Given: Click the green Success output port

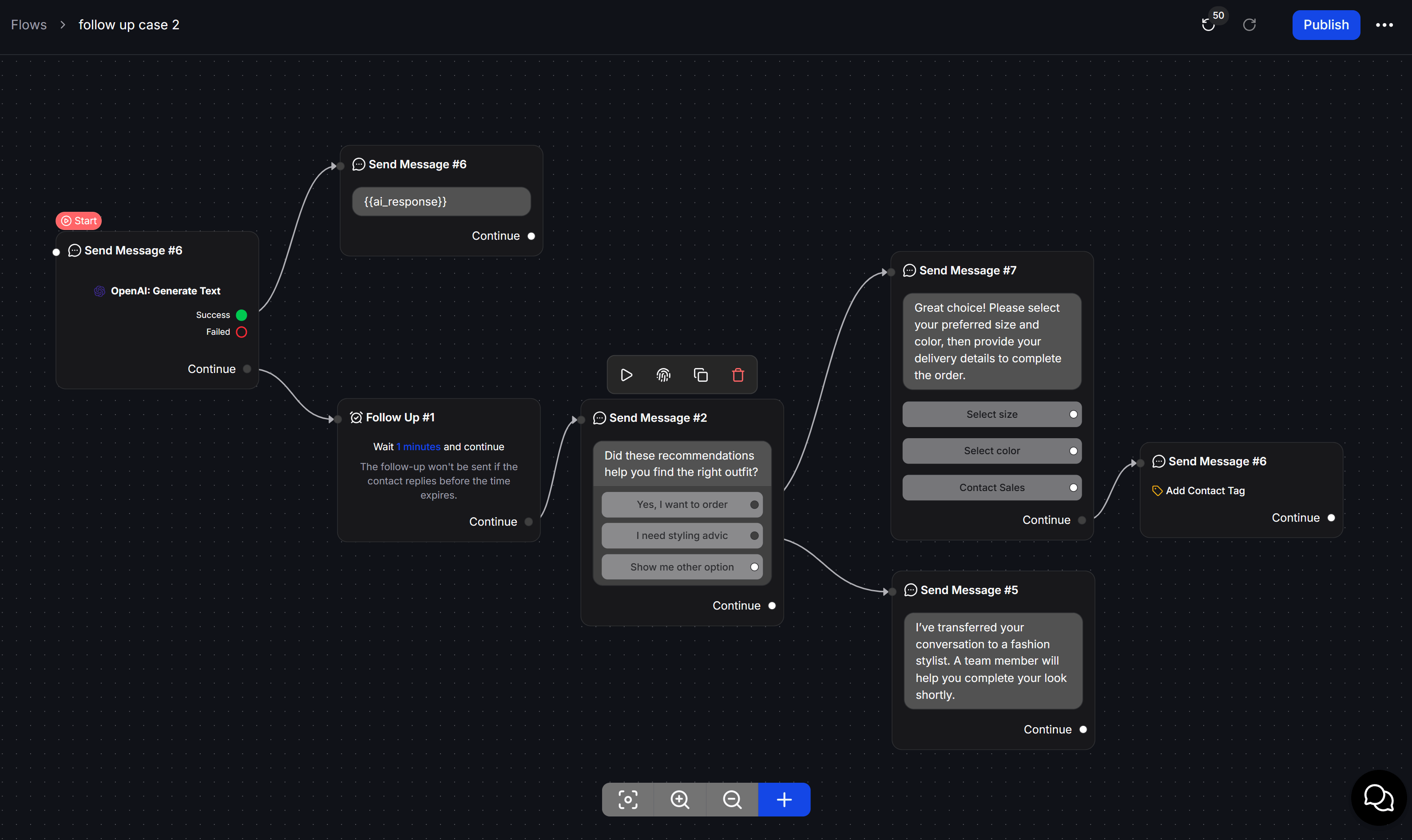Looking at the screenshot, I should tap(242, 315).
